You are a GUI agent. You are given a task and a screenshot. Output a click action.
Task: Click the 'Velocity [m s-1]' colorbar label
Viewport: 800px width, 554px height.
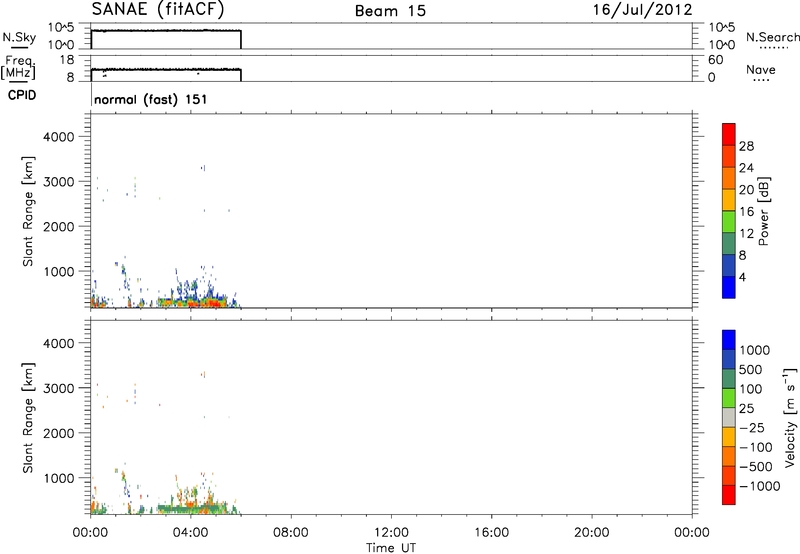(x=790, y=417)
